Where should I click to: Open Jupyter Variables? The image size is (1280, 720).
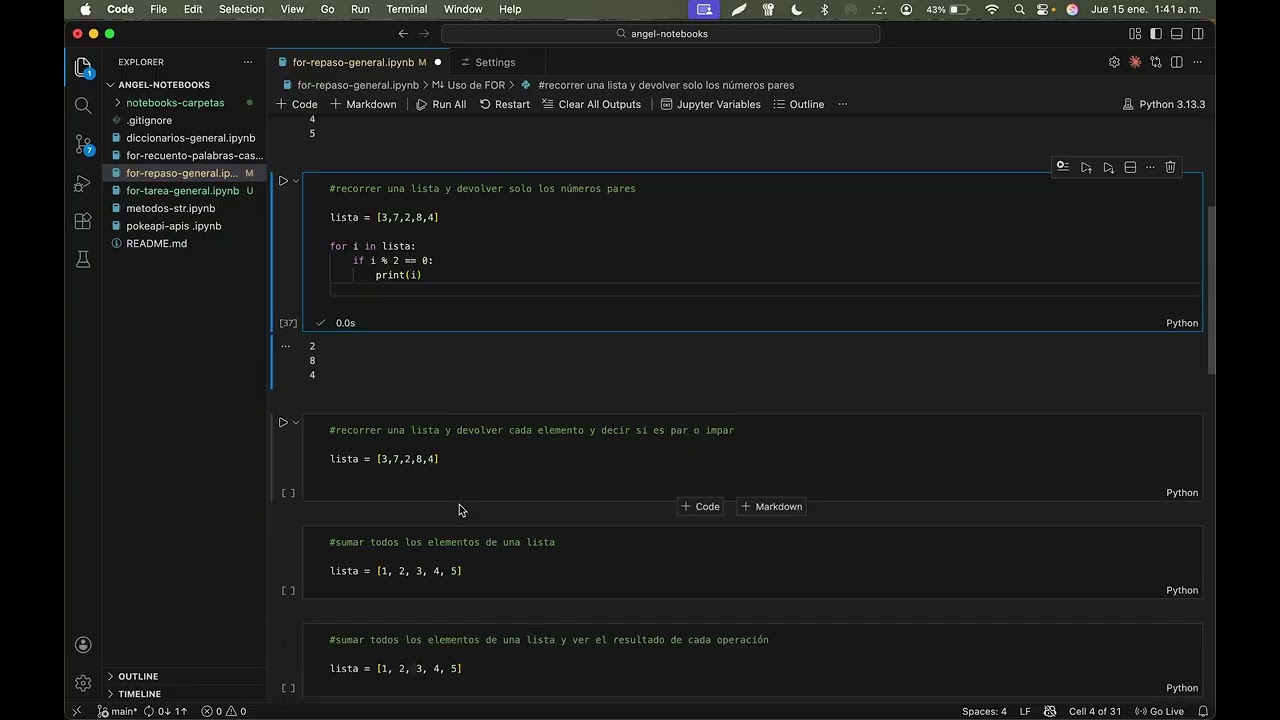[x=710, y=104]
